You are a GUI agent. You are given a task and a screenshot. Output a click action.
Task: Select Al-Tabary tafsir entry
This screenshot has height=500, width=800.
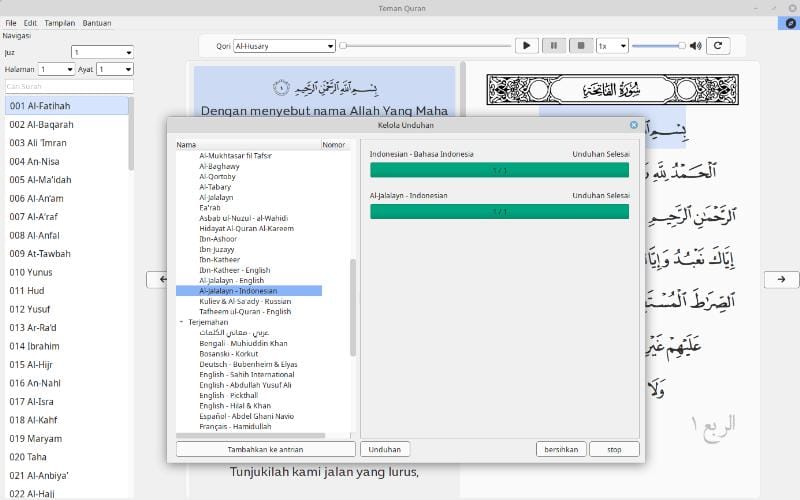click(x=215, y=187)
